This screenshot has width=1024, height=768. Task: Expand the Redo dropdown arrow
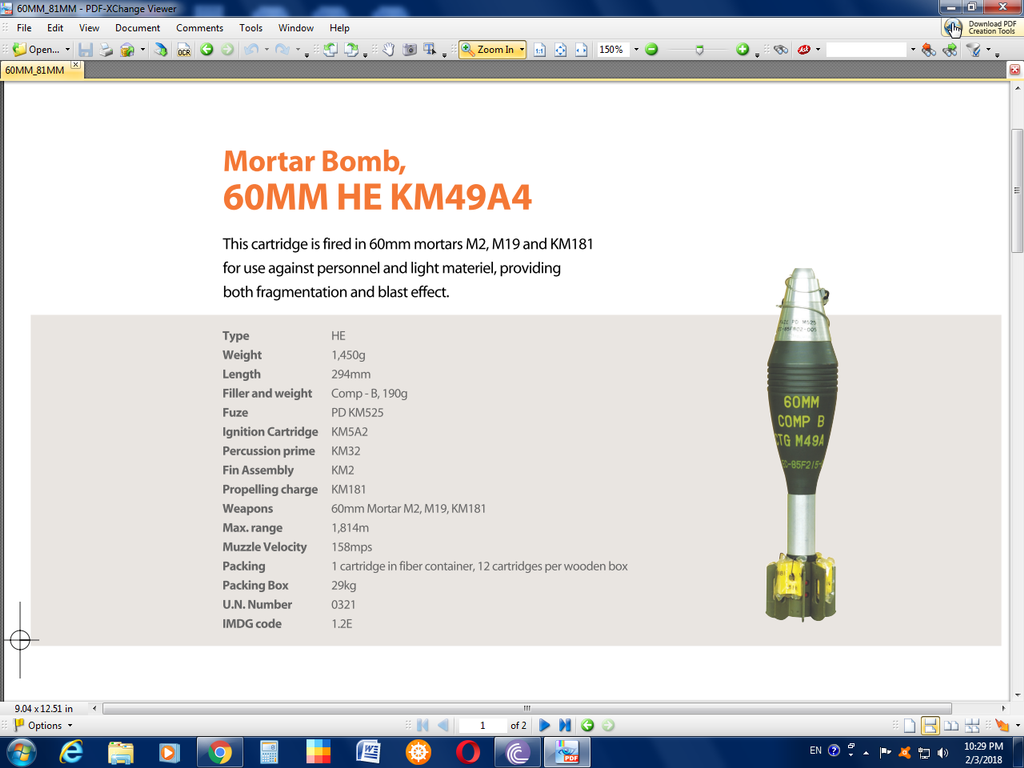298,50
